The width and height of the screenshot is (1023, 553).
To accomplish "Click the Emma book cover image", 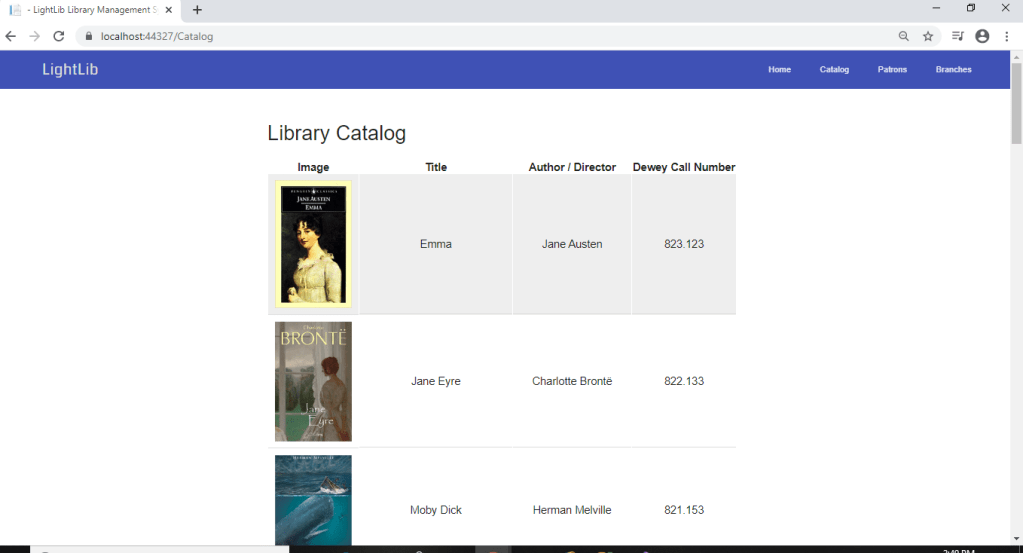I will click(x=313, y=244).
